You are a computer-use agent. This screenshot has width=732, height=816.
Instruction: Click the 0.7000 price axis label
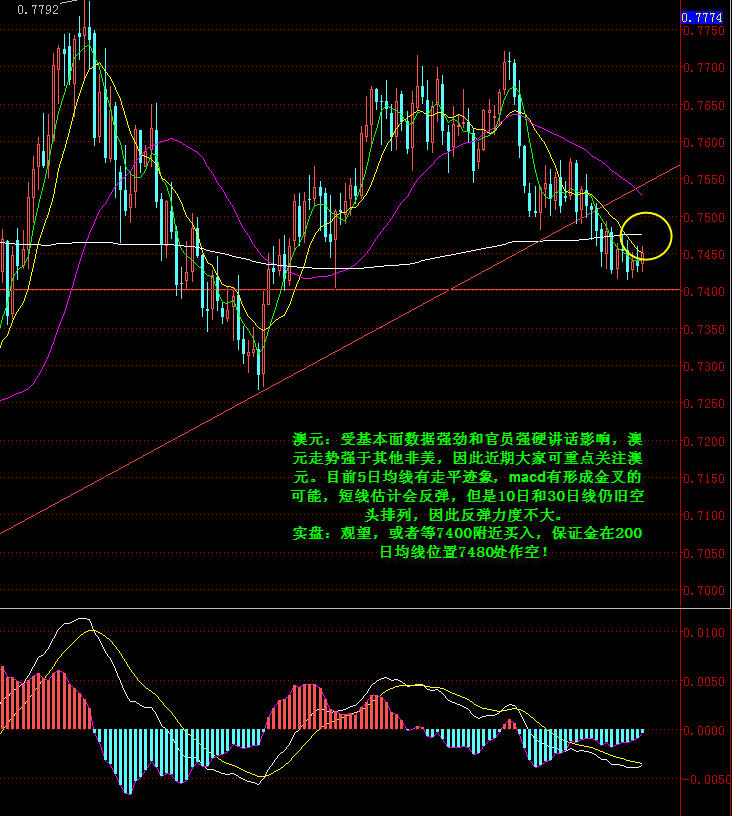[704, 591]
